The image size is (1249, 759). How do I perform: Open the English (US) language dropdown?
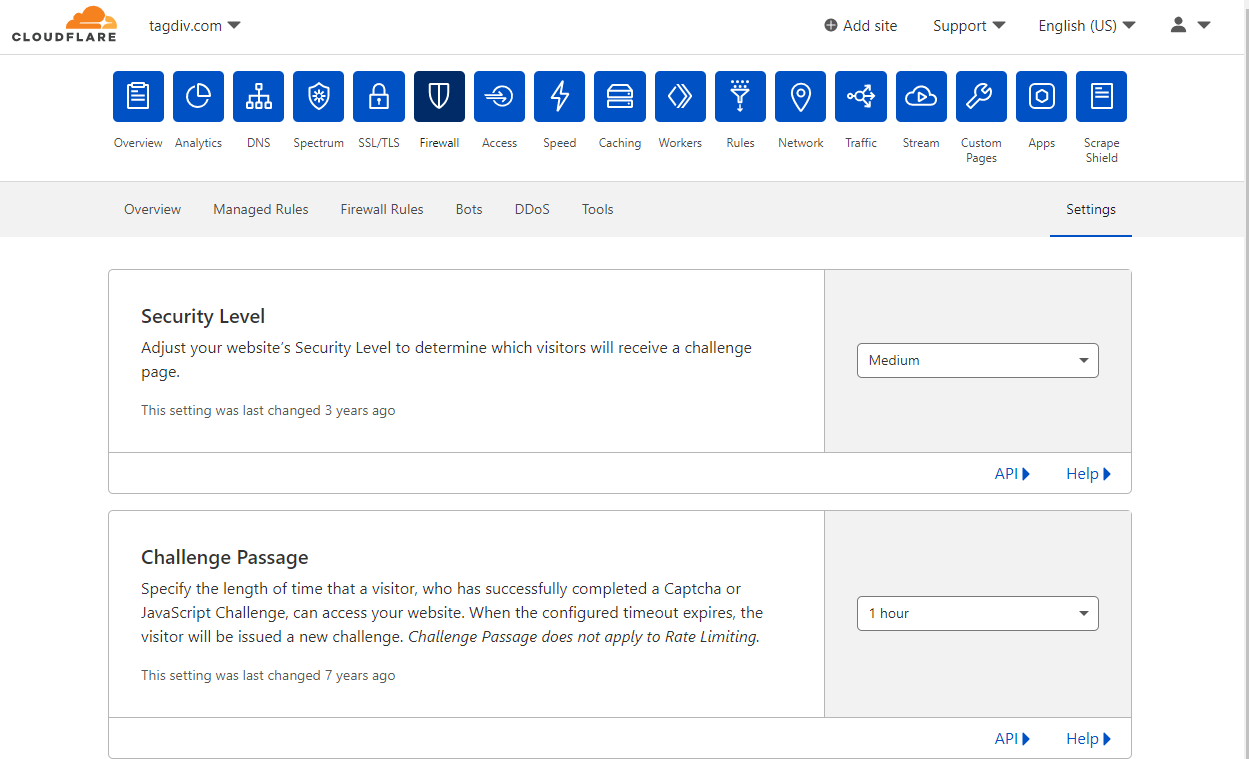[x=1087, y=26]
